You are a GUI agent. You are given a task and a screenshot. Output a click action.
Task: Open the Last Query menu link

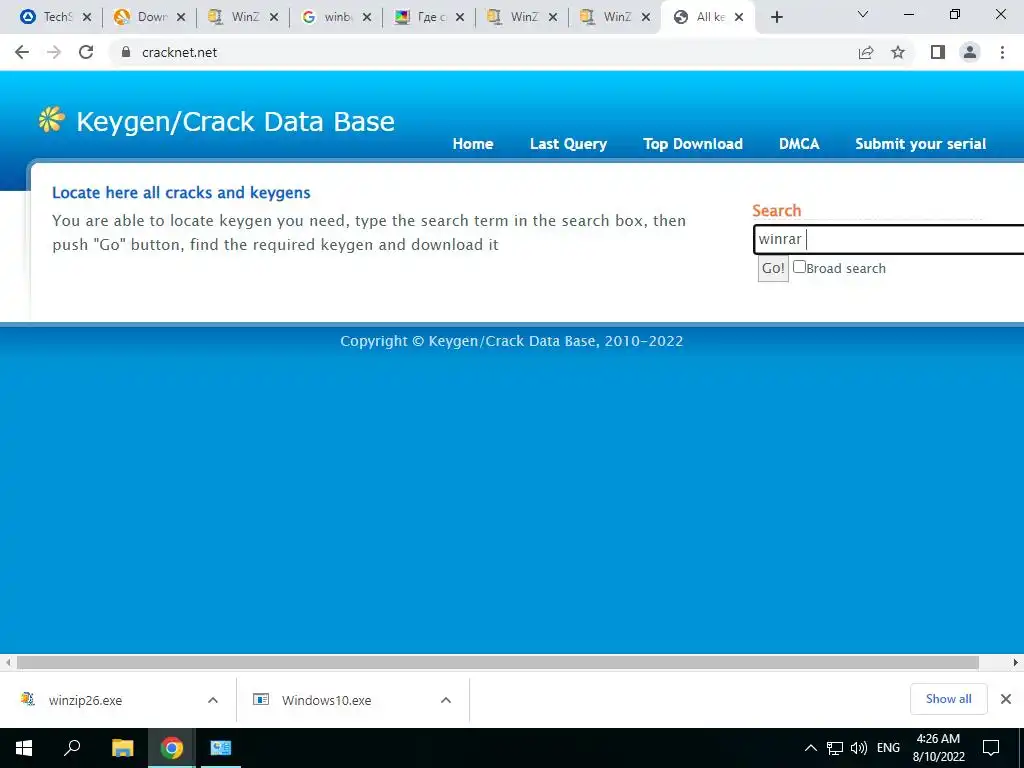pyautogui.click(x=568, y=144)
